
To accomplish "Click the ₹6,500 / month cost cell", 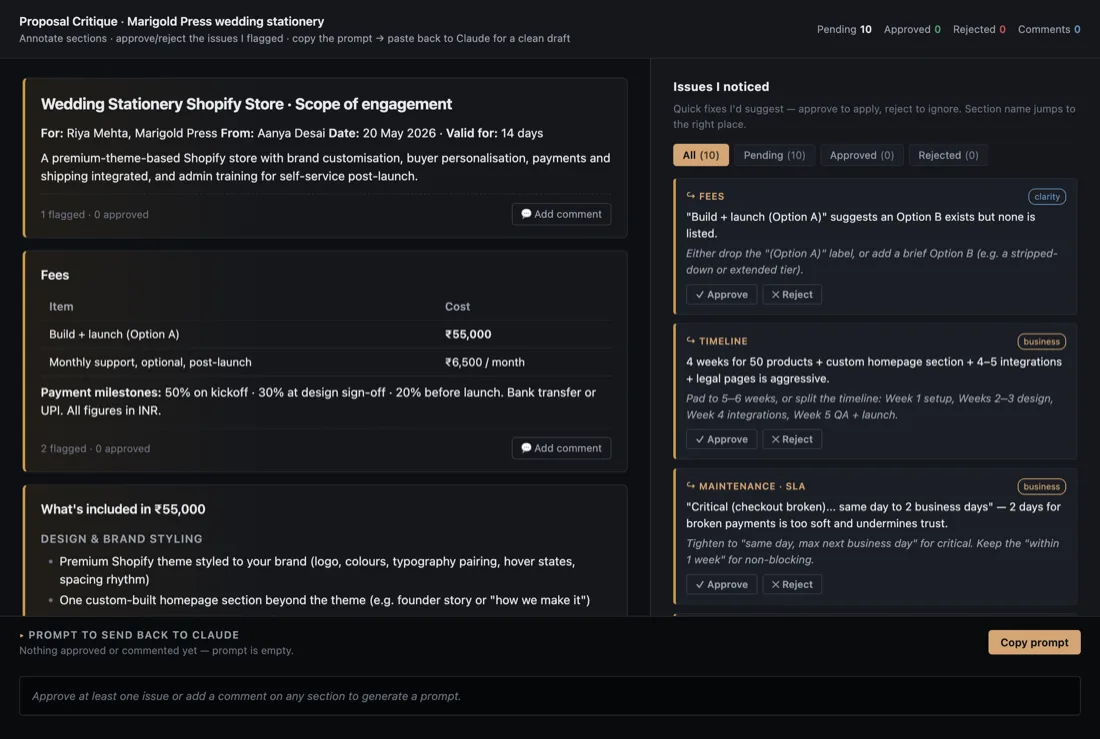I will [x=484, y=362].
